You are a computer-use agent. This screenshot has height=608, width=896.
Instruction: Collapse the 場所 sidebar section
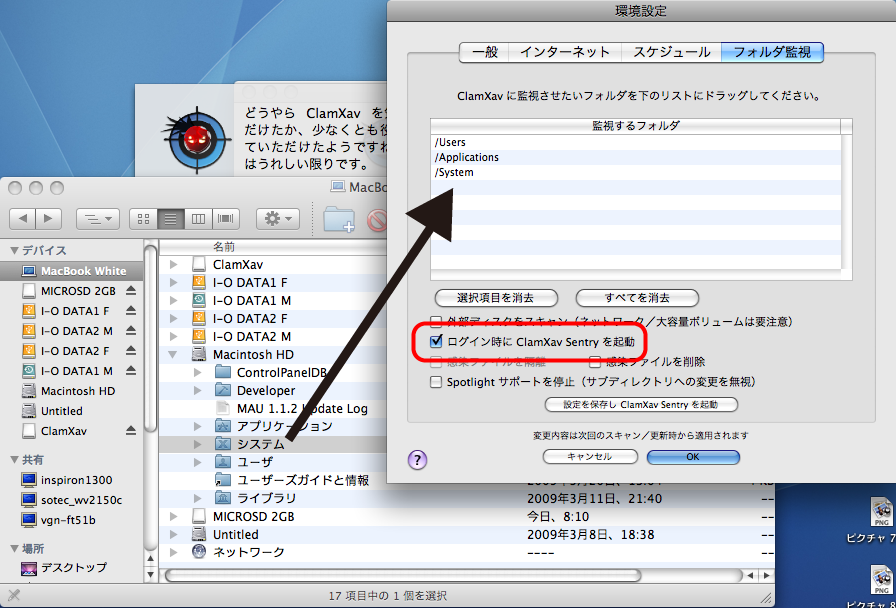(x=14, y=549)
